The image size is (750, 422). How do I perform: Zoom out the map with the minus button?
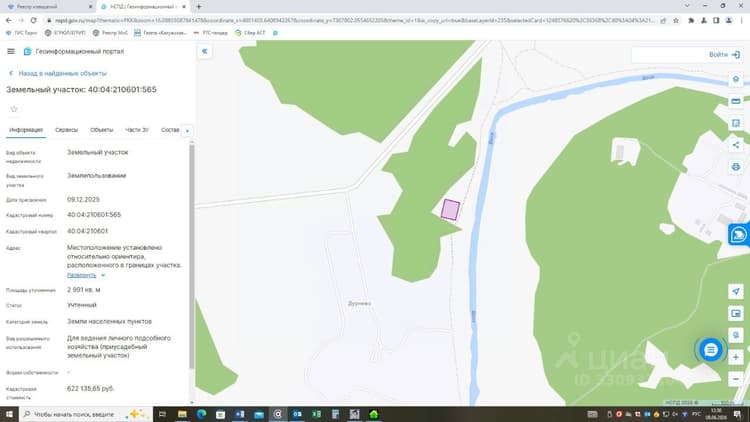coord(736,379)
